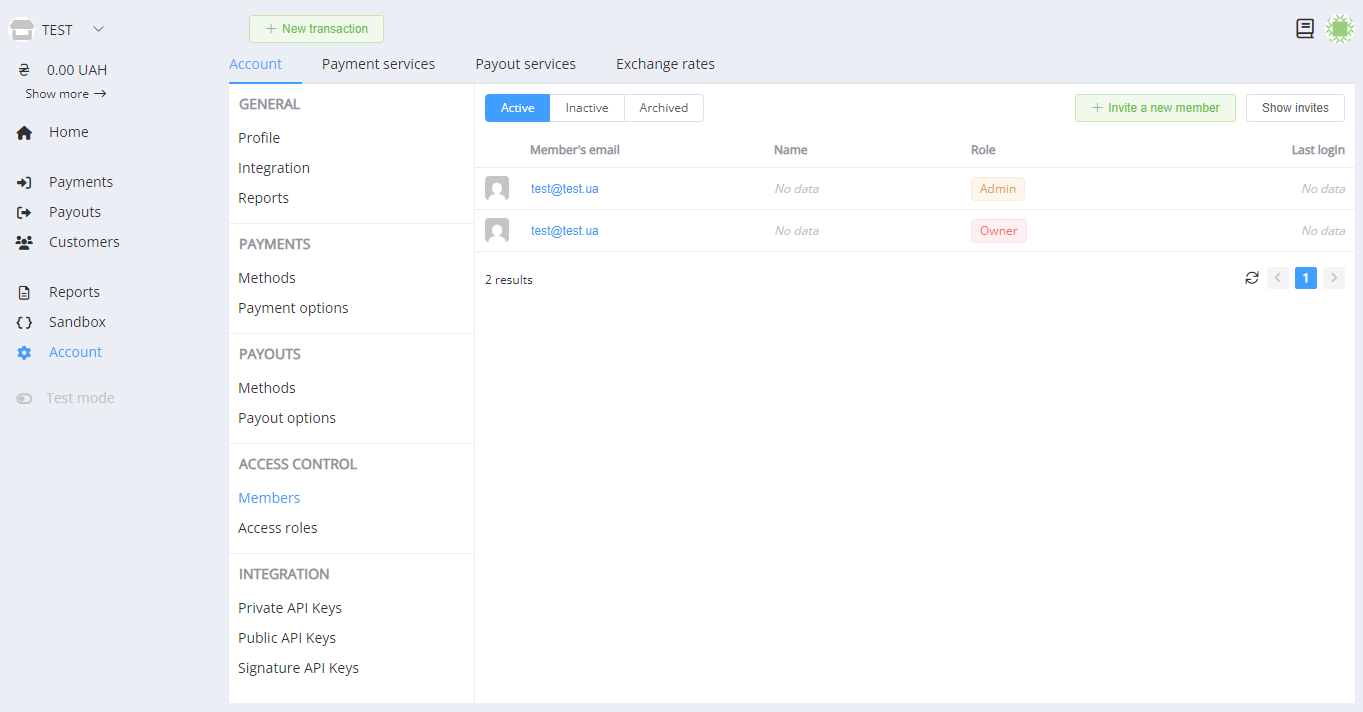Toggle the Test mode switch
1363x712 pixels.
point(24,399)
